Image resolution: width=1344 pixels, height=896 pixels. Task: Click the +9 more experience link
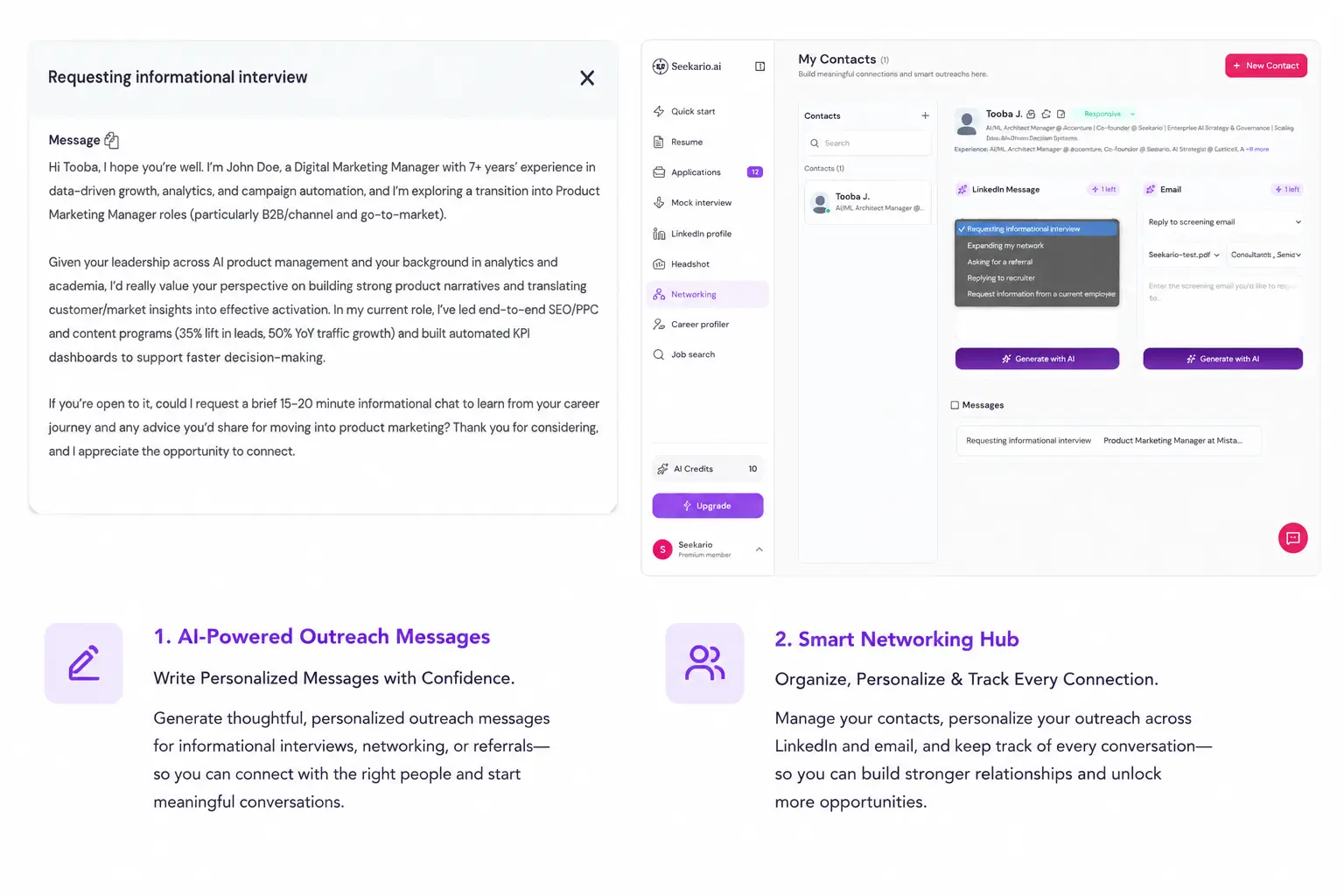(1257, 150)
